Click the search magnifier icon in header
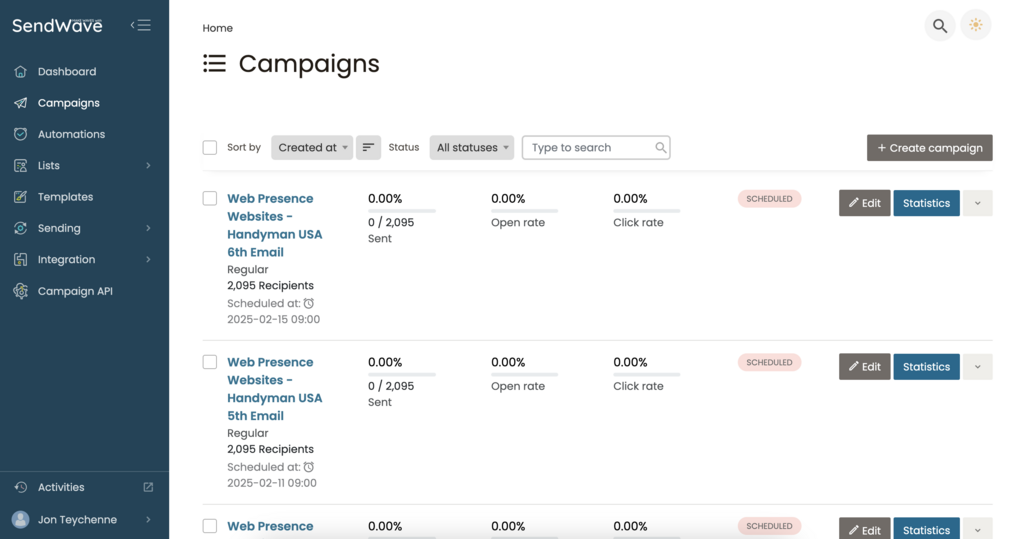 (939, 26)
